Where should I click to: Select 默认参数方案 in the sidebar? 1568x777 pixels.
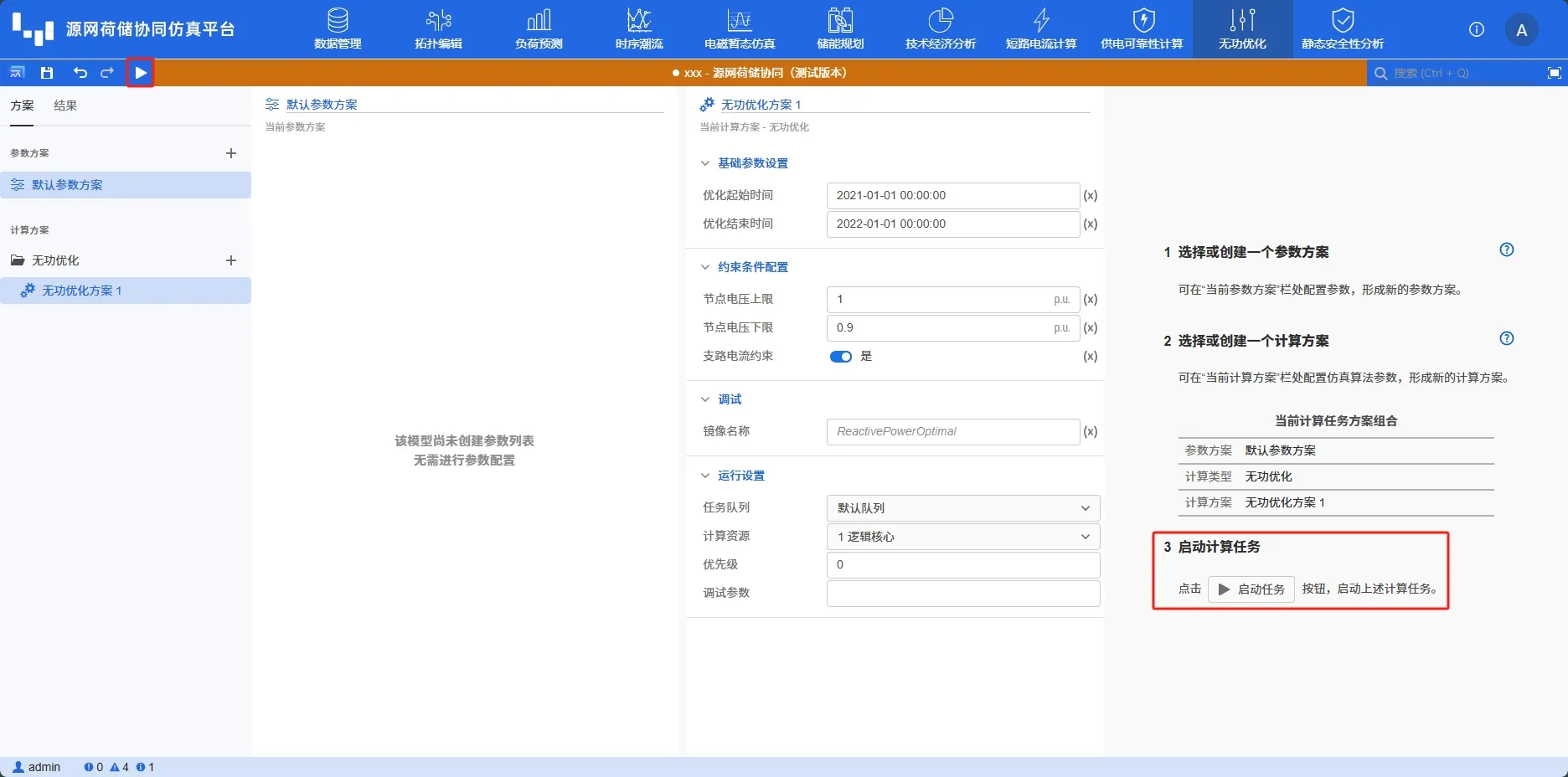point(126,185)
